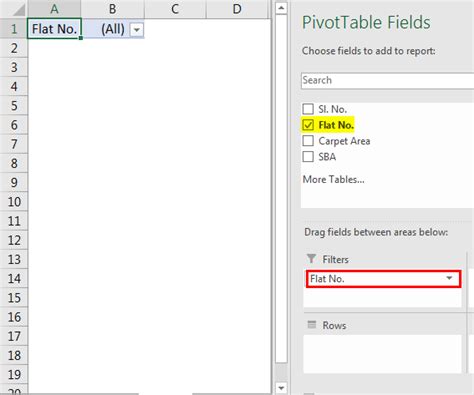Select row 19 header
Image resolution: width=474 pixels, height=395 pixels.
pyautogui.click(x=14, y=374)
